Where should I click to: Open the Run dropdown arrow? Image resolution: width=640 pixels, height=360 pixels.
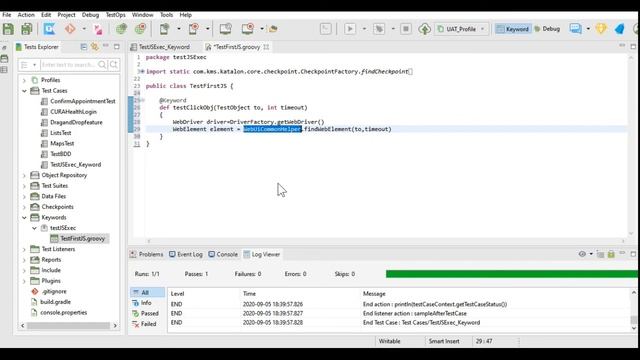[x=364, y=29]
